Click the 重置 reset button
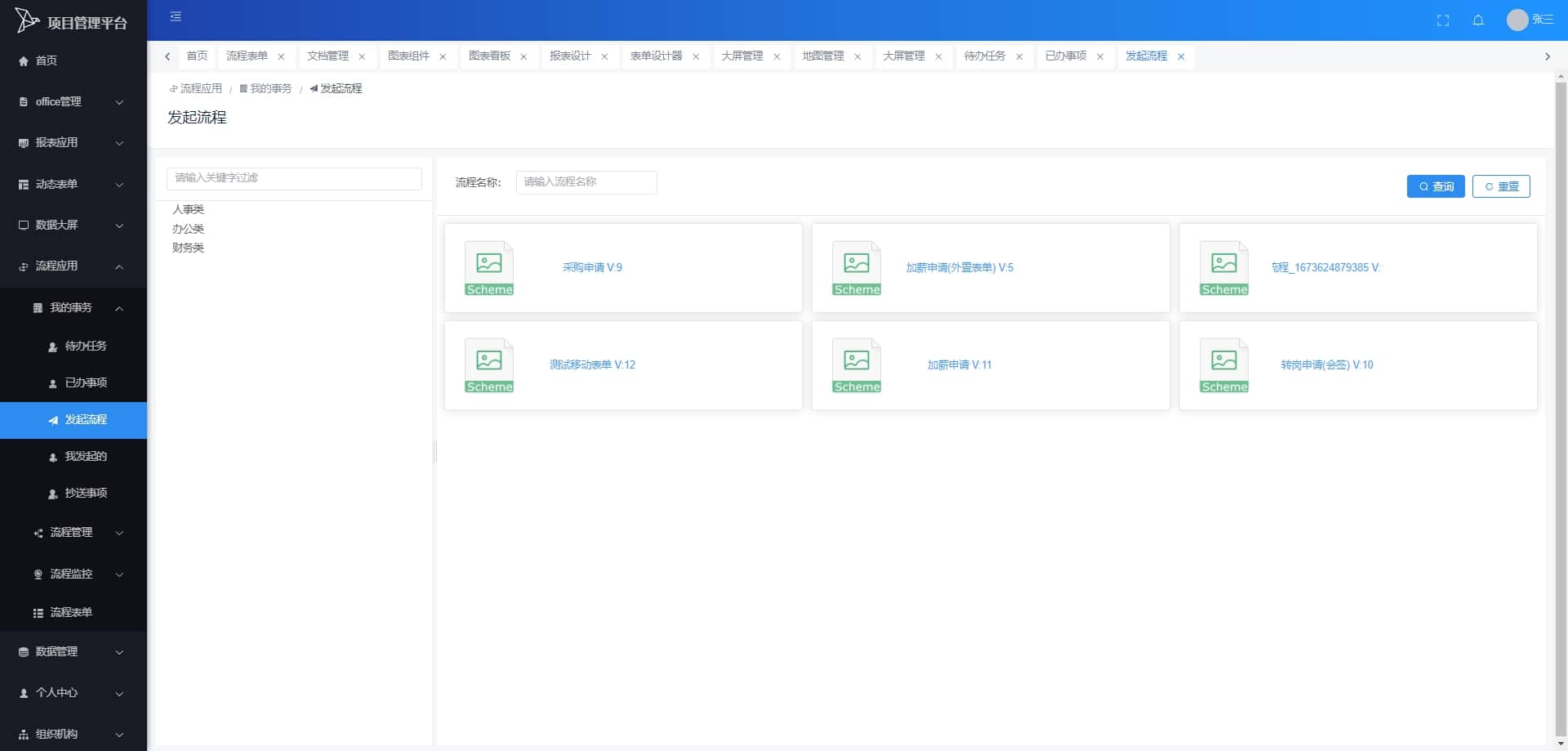The width and height of the screenshot is (1568, 751). click(1501, 186)
